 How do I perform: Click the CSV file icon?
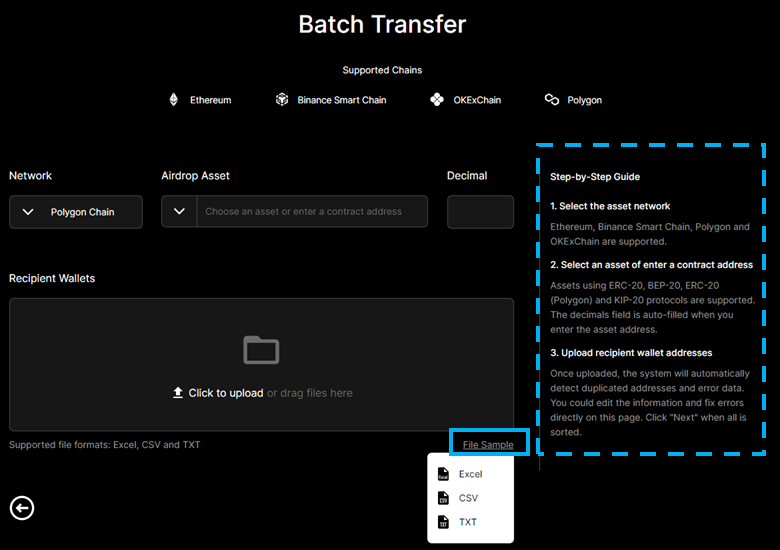[x=443, y=498]
